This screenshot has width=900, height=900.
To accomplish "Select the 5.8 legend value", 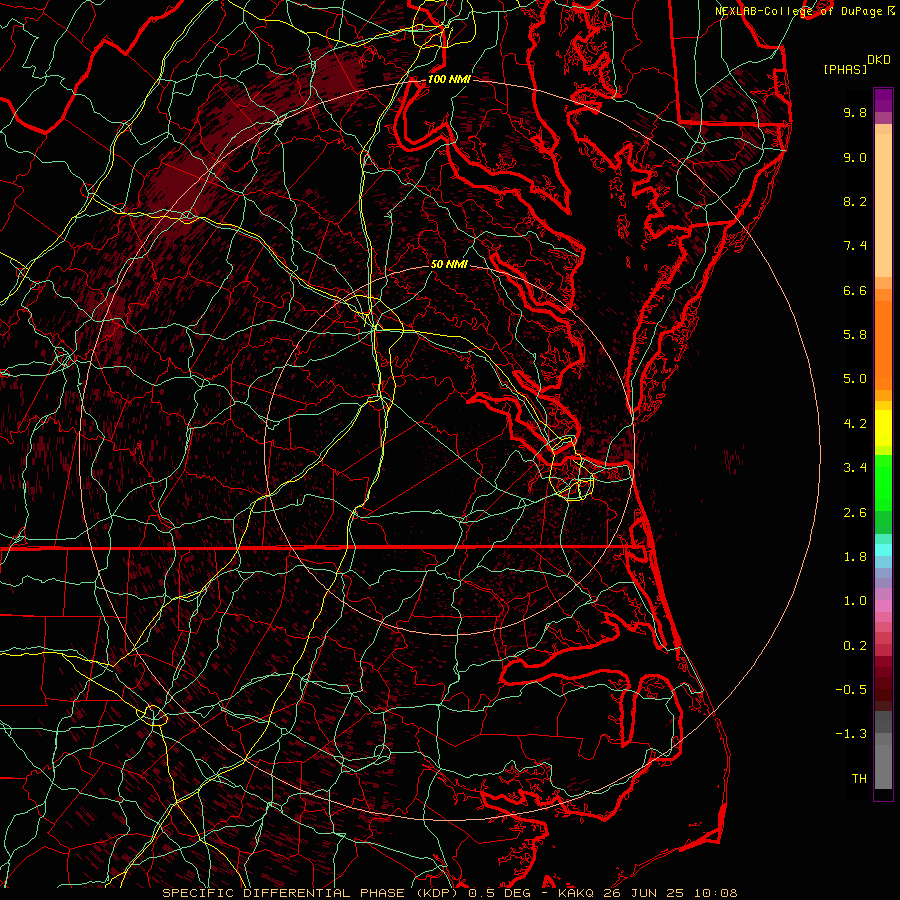I will pyautogui.click(x=855, y=335).
